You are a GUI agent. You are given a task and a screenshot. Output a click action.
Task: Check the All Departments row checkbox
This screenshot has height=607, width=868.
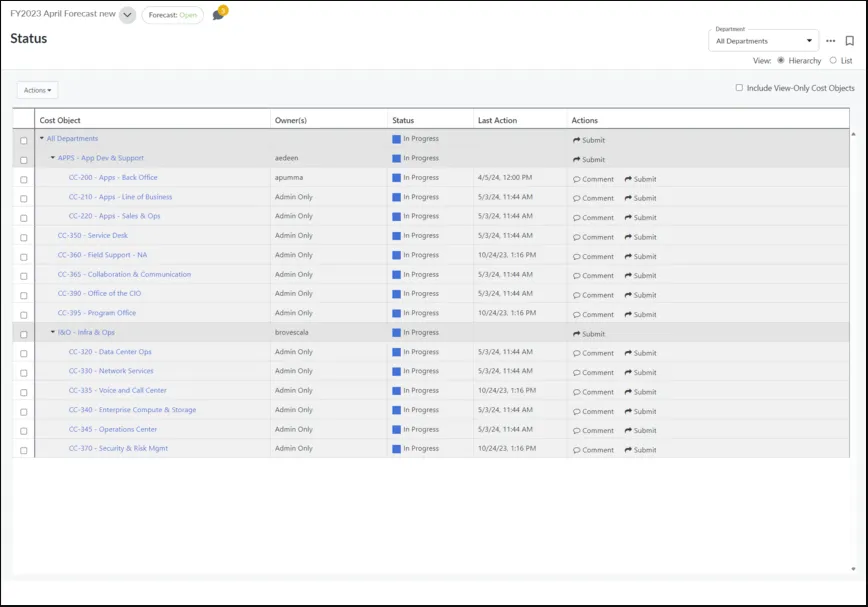tap(24, 141)
